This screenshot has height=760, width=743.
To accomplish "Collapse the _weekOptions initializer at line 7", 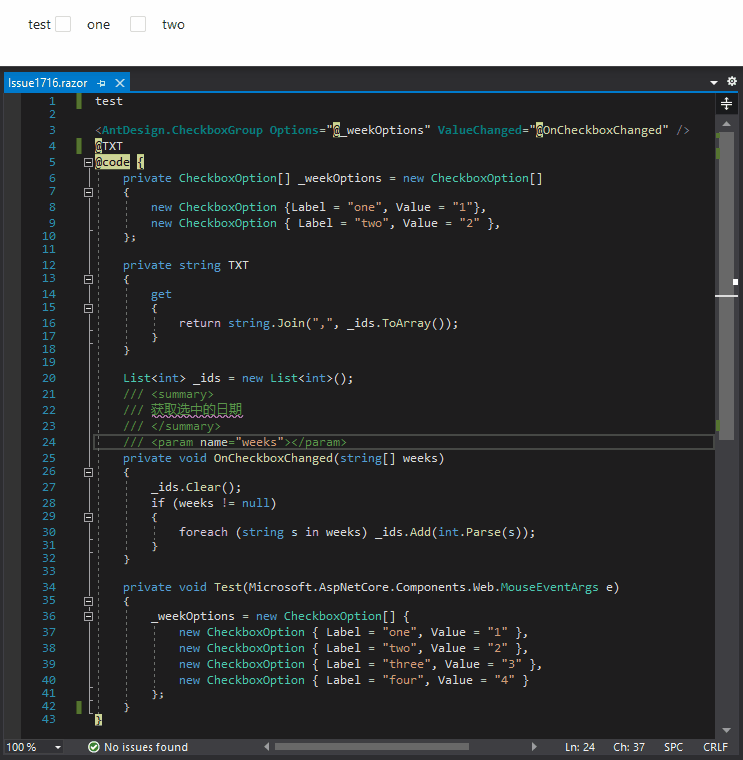I will tap(88, 192).
